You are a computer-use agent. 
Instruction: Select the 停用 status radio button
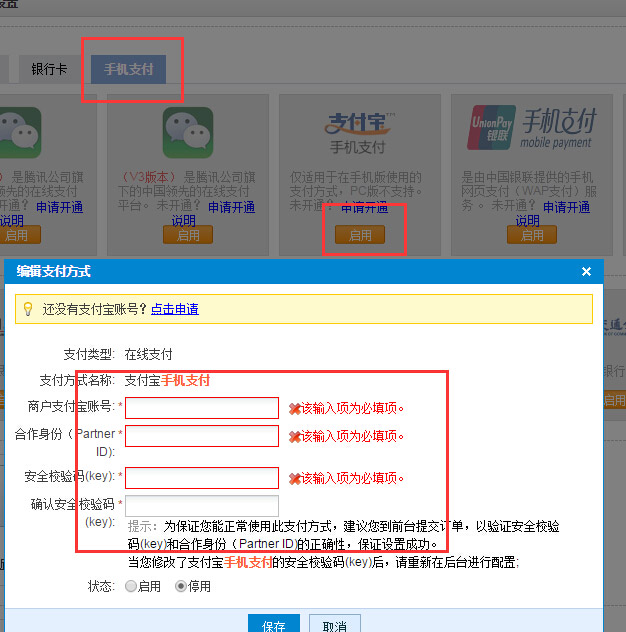(x=181, y=586)
